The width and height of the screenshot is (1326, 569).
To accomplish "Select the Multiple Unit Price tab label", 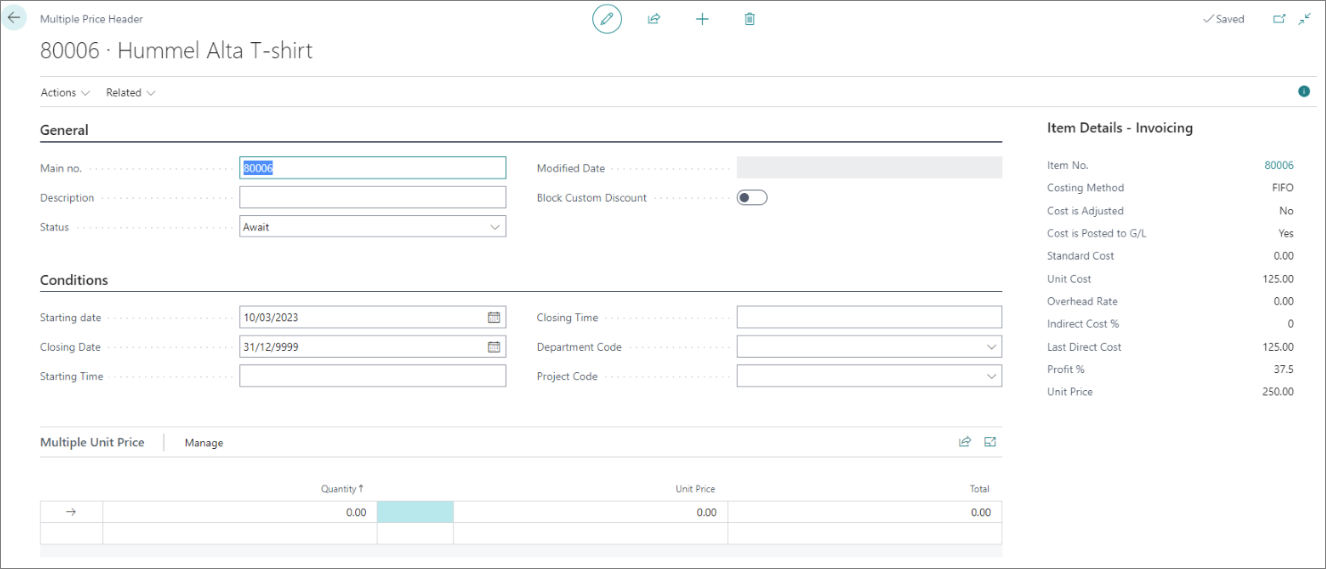I will [x=92, y=442].
